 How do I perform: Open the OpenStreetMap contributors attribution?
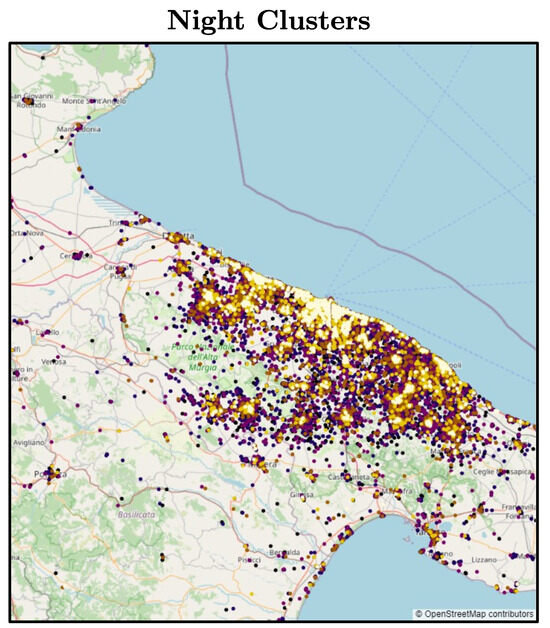(474, 614)
